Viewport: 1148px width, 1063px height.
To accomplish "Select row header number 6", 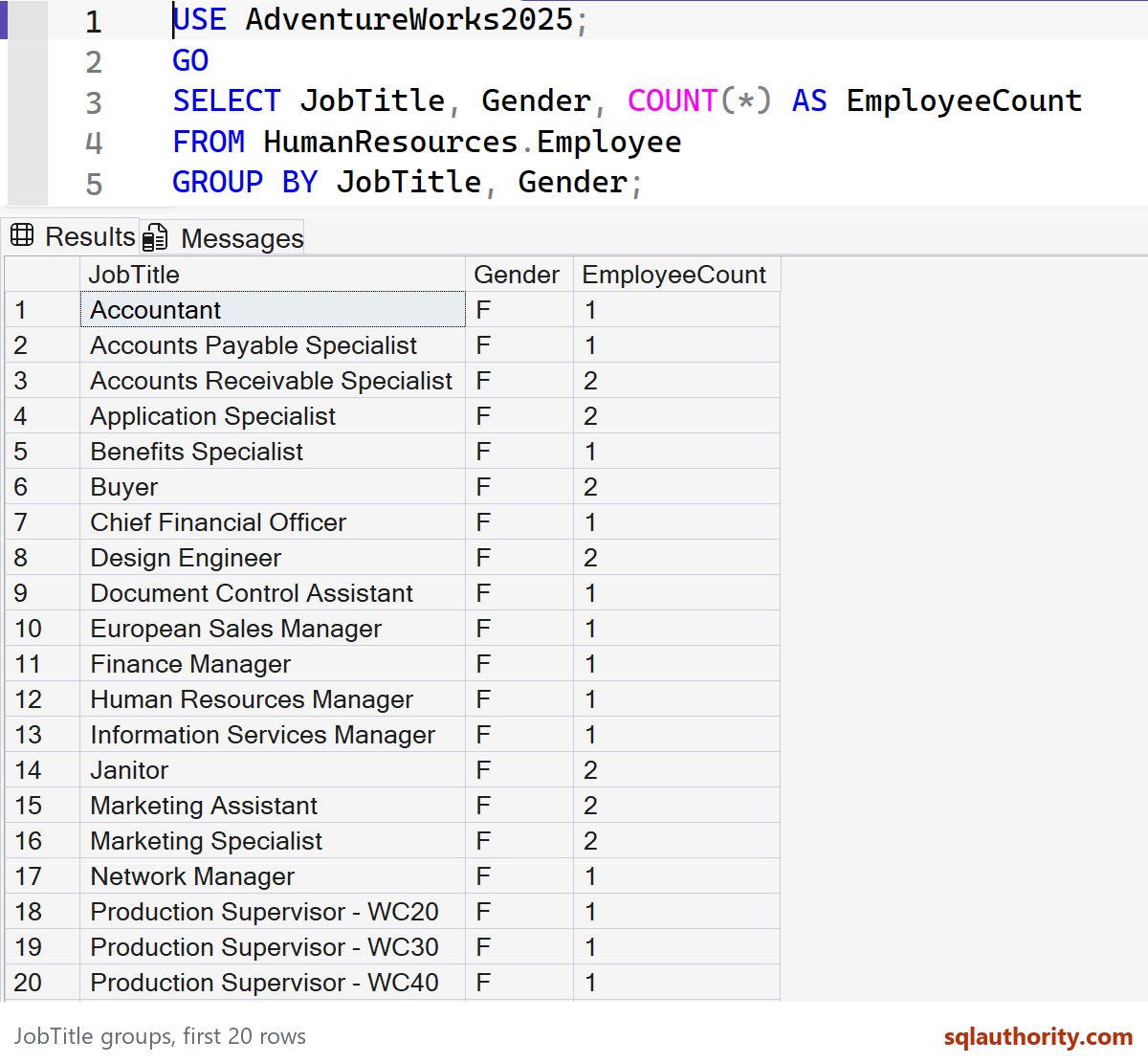I will pyautogui.click(x=43, y=487).
